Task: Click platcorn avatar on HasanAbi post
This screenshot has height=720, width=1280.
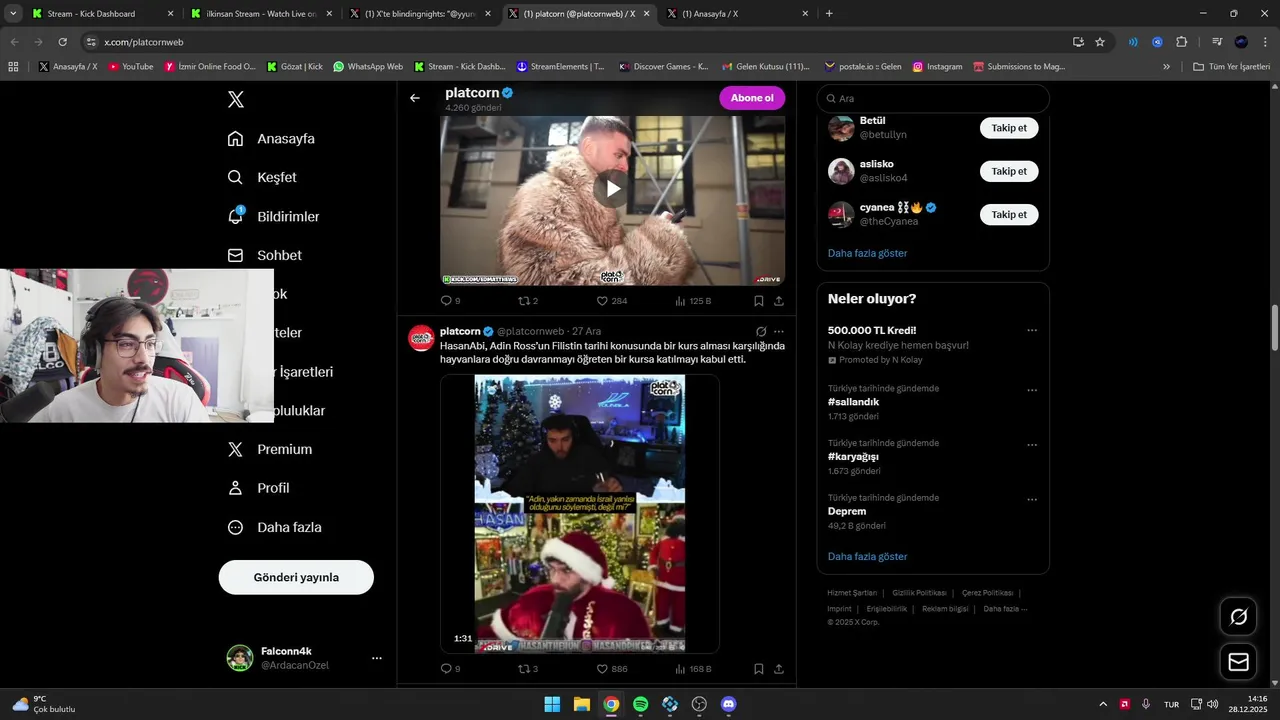Action: (421, 338)
